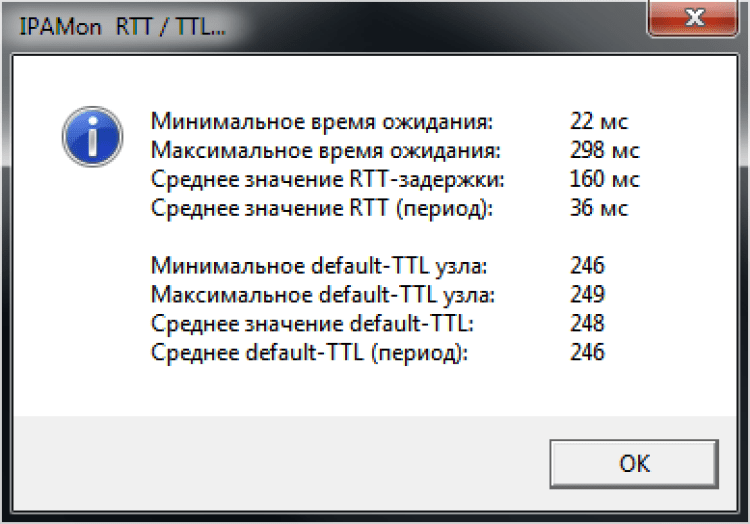Click the 'Среднее значение default-TTL' label
750x524 pixels.
pyautogui.click(x=312, y=324)
